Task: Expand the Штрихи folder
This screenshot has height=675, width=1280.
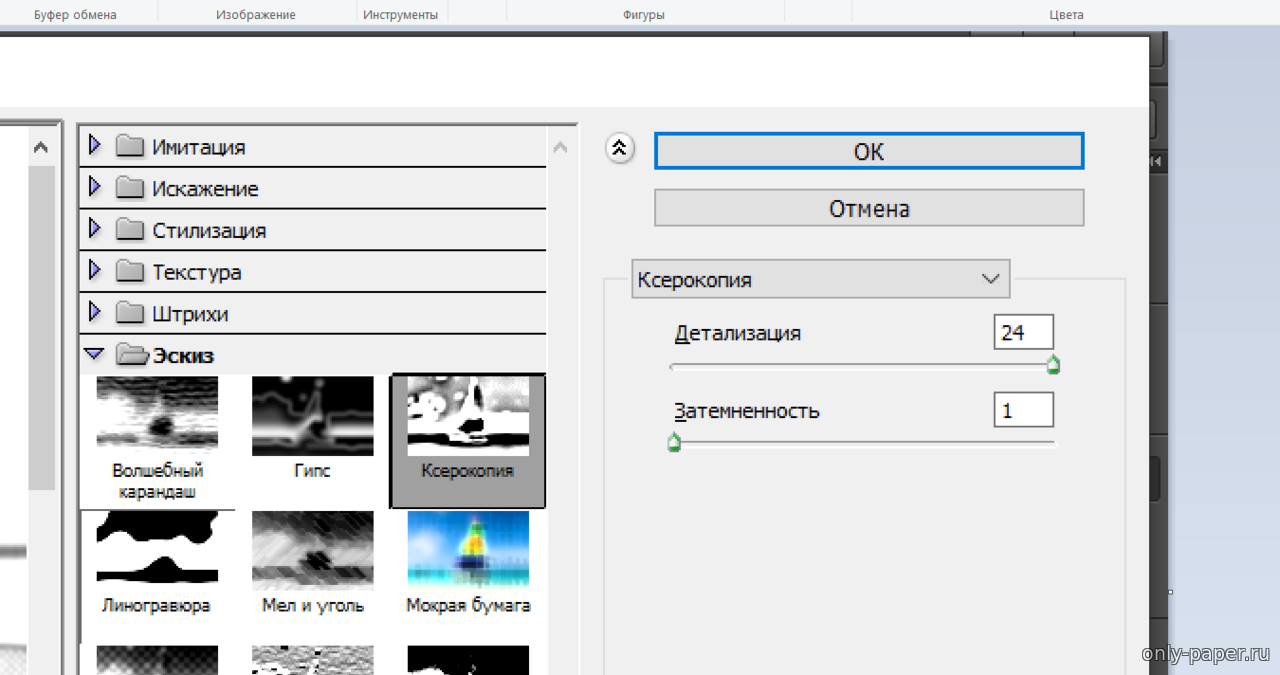Action: [96, 313]
